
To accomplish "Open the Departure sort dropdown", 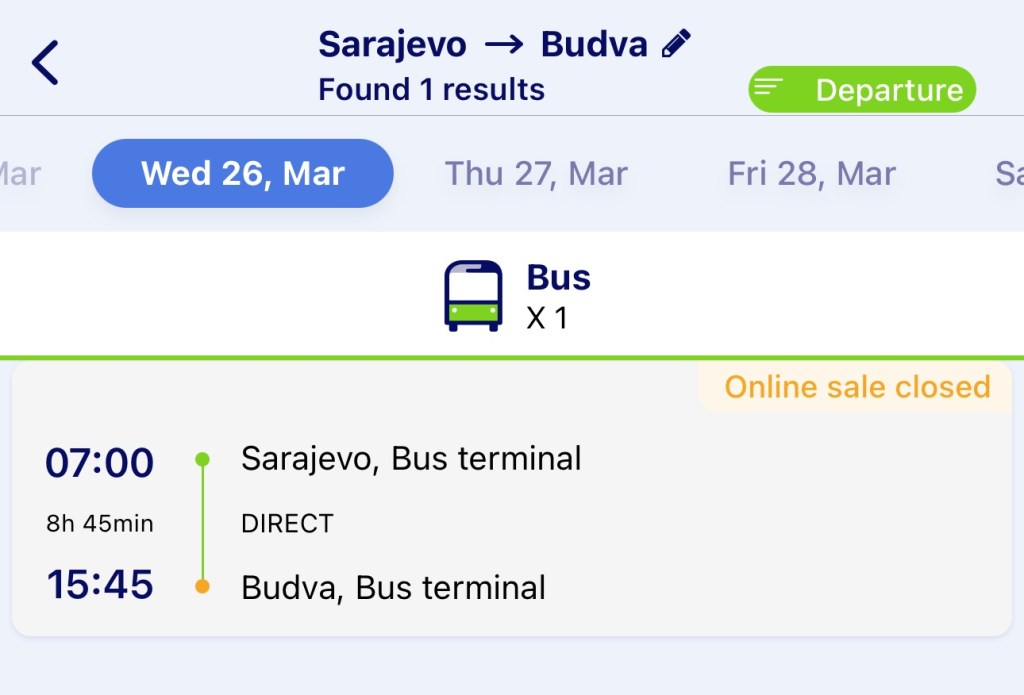I will [x=862, y=90].
